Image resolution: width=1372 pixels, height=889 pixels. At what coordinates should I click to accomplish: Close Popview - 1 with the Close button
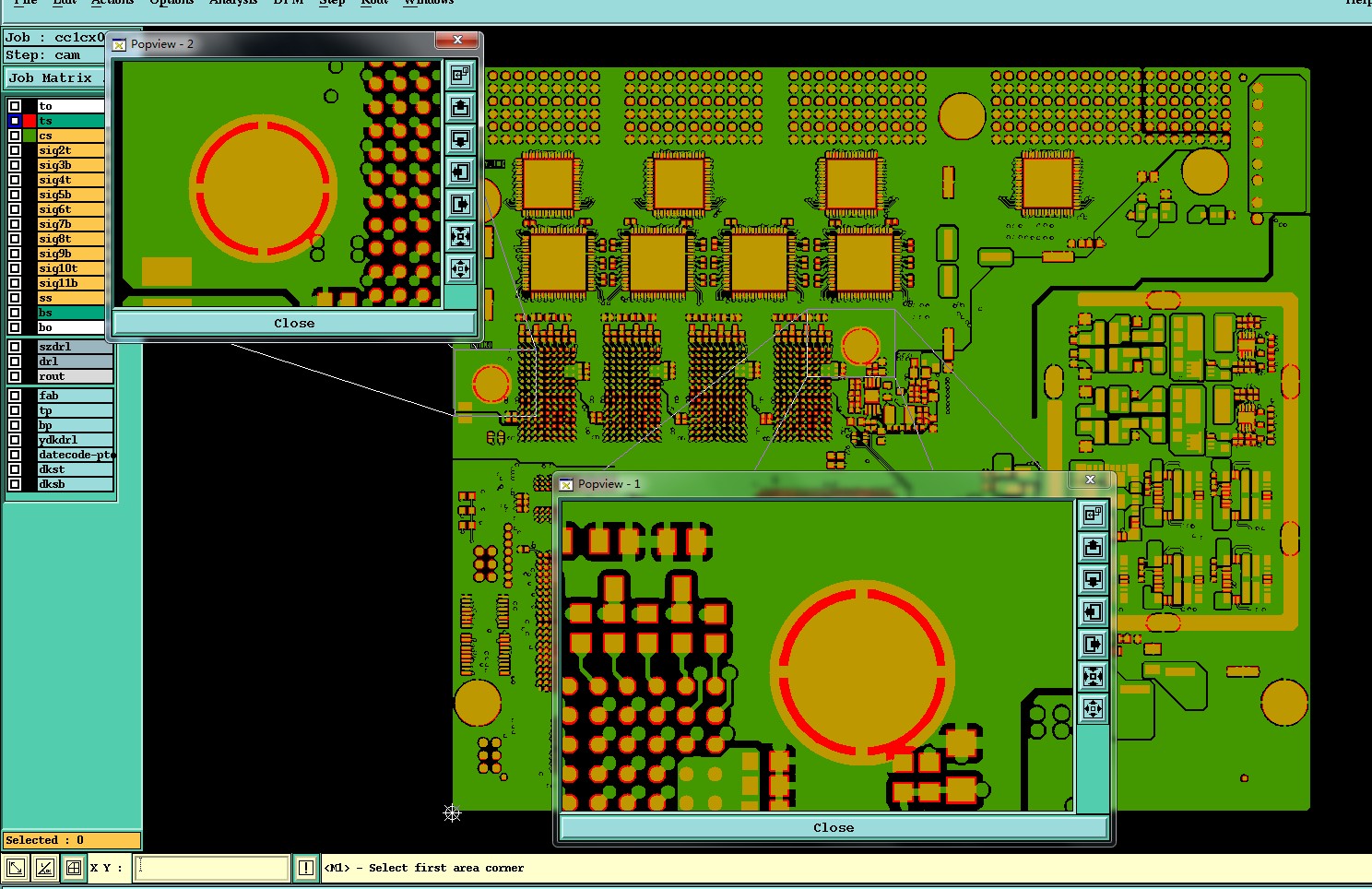pyautogui.click(x=834, y=827)
